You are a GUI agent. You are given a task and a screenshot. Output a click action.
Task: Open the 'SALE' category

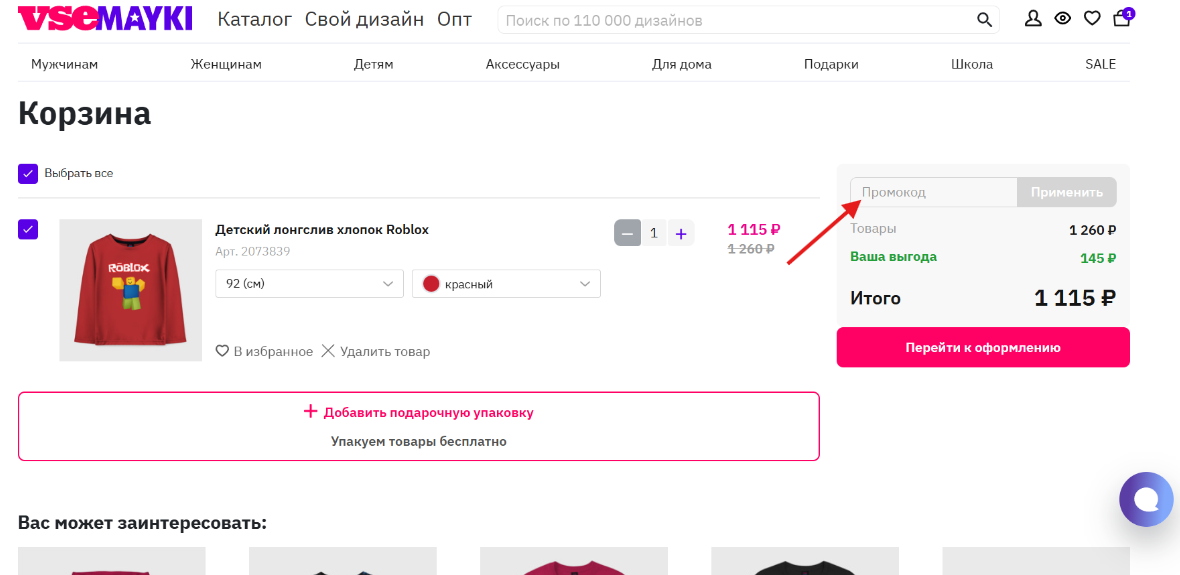(1100, 64)
